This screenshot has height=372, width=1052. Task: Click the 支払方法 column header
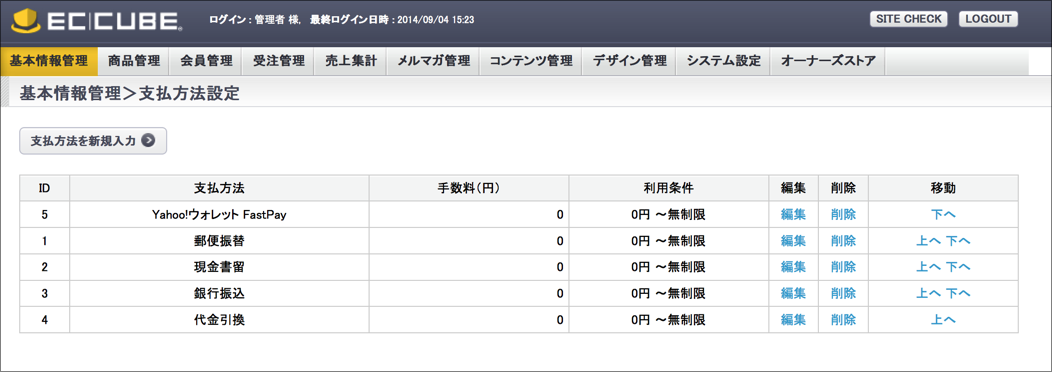coord(219,188)
